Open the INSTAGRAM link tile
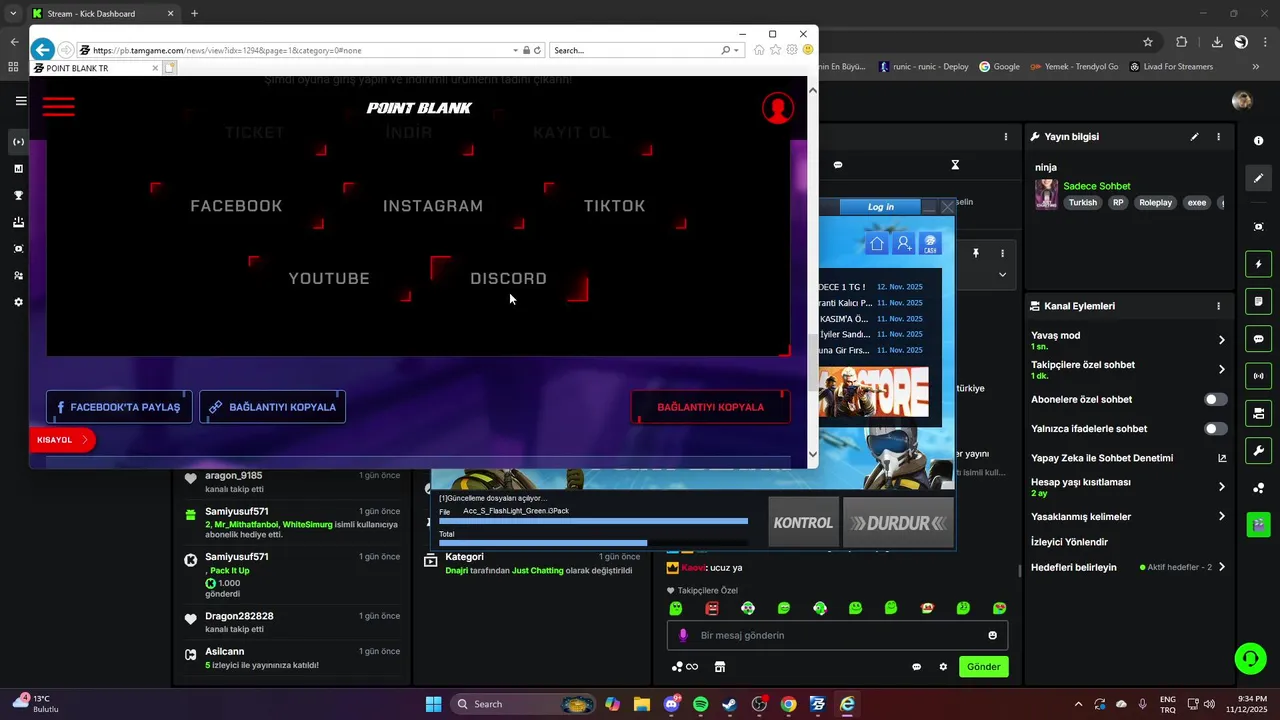Image resolution: width=1280 pixels, height=720 pixels. [x=433, y=206]
